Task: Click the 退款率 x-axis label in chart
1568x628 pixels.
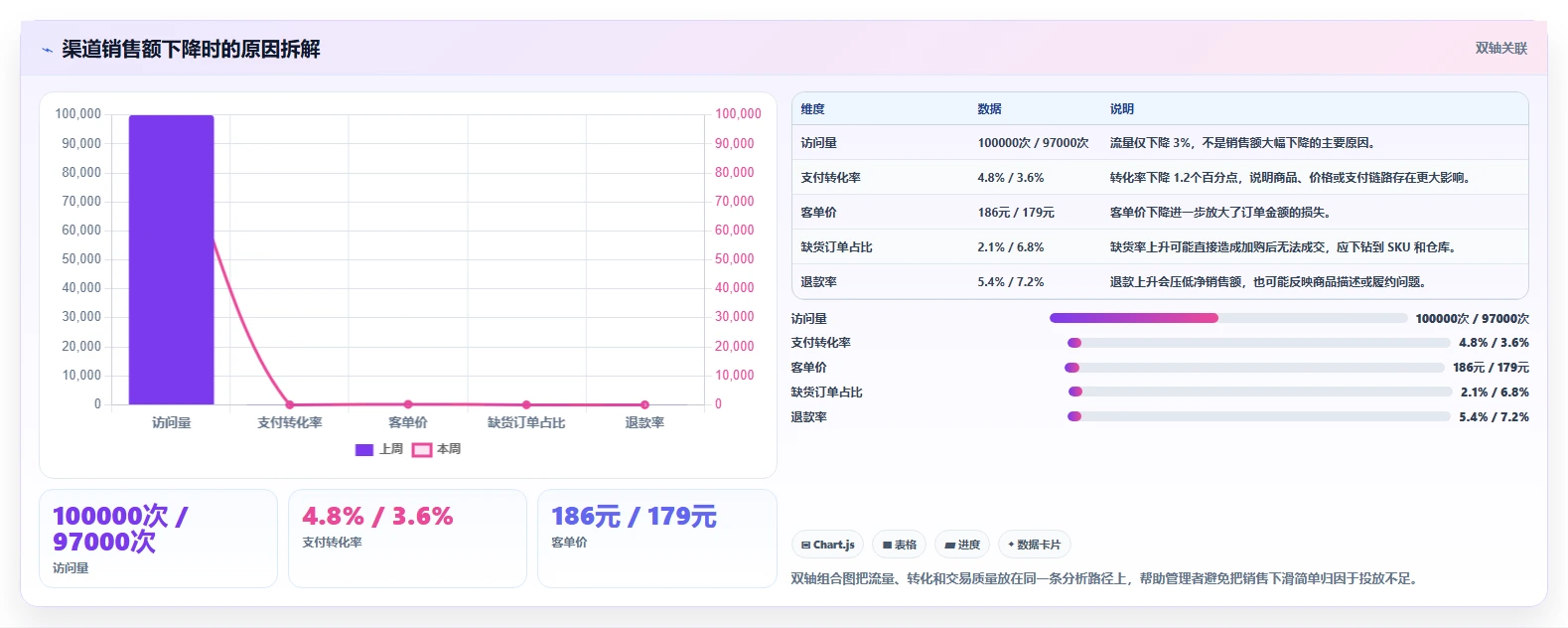Action: pos(644,422)
